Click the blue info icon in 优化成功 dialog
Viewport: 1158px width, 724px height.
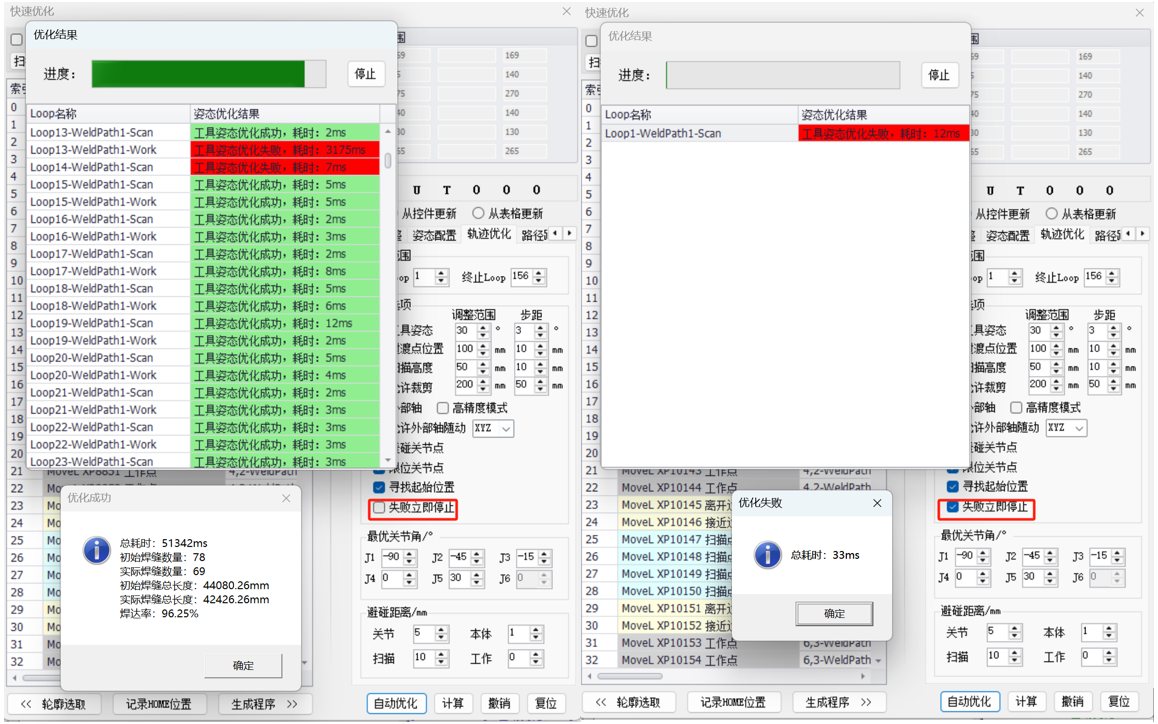(96, 550)
